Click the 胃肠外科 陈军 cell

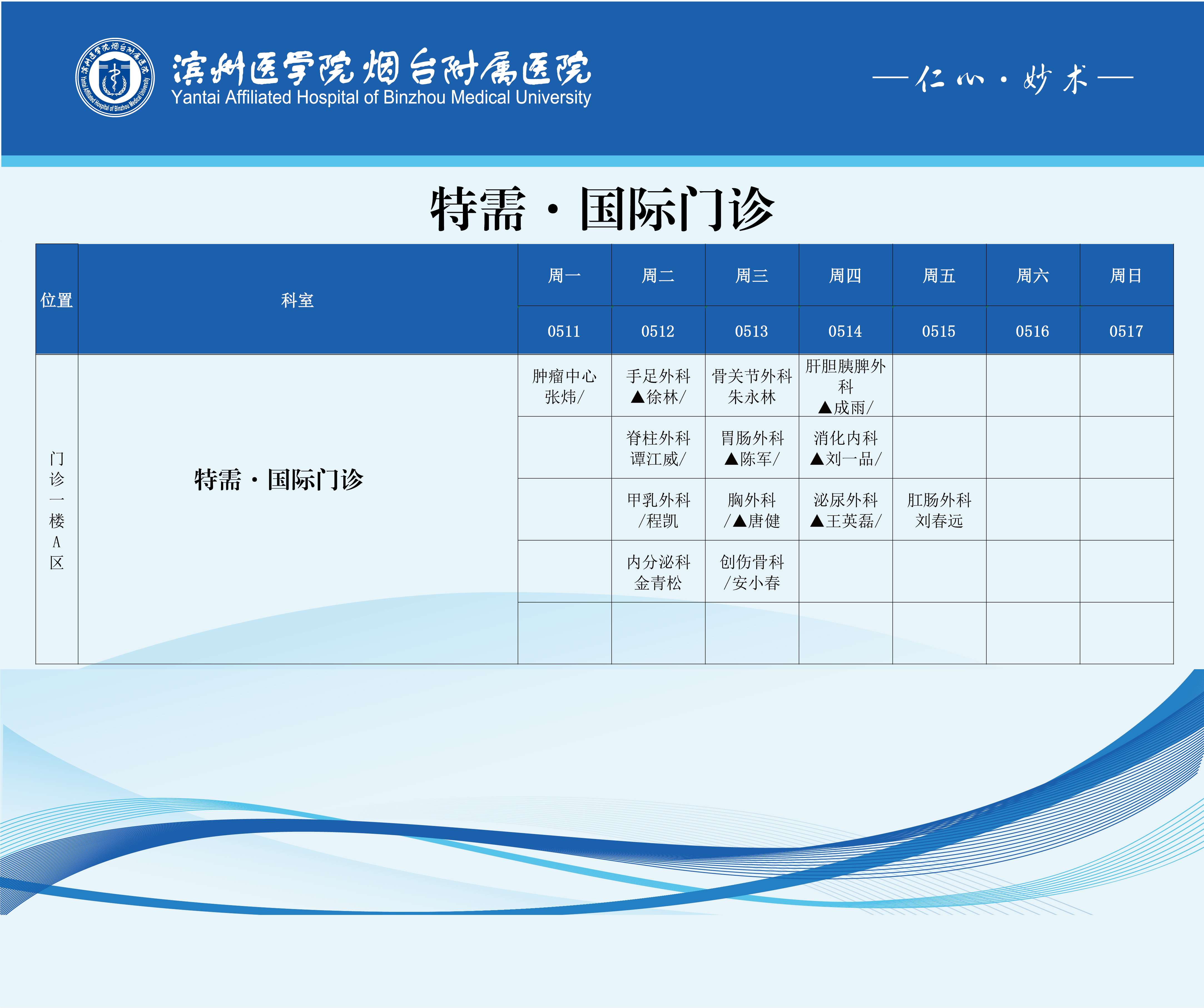tap(752, 448)
